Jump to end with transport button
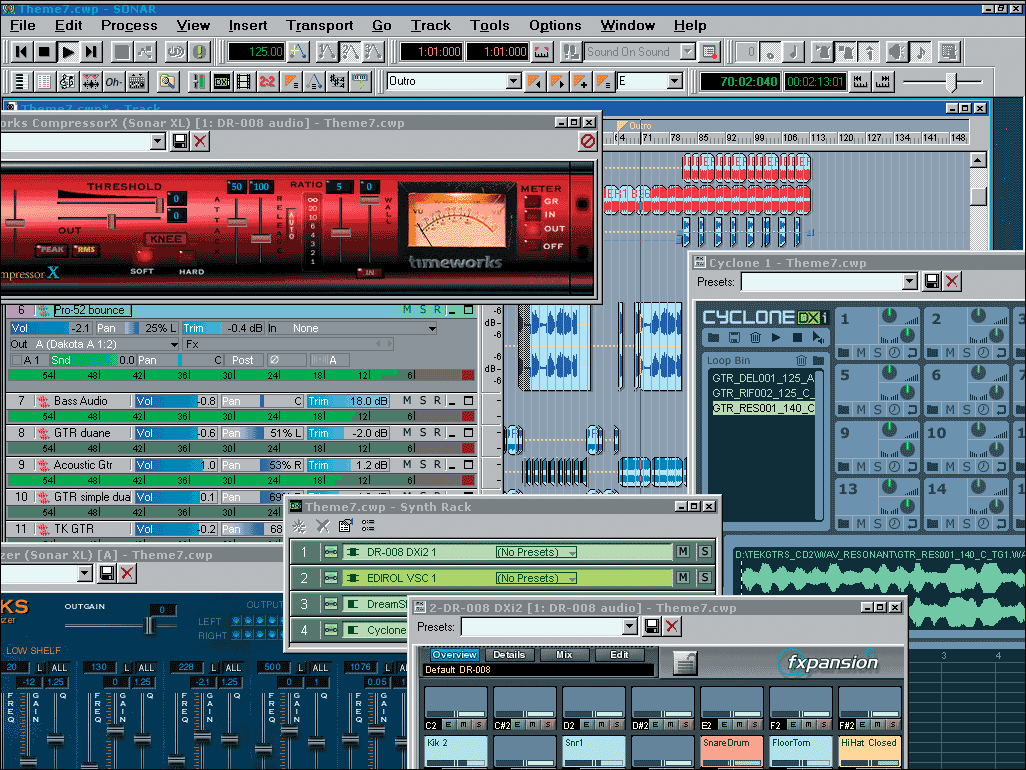The image size is (1026, 770). pos(92,52)
